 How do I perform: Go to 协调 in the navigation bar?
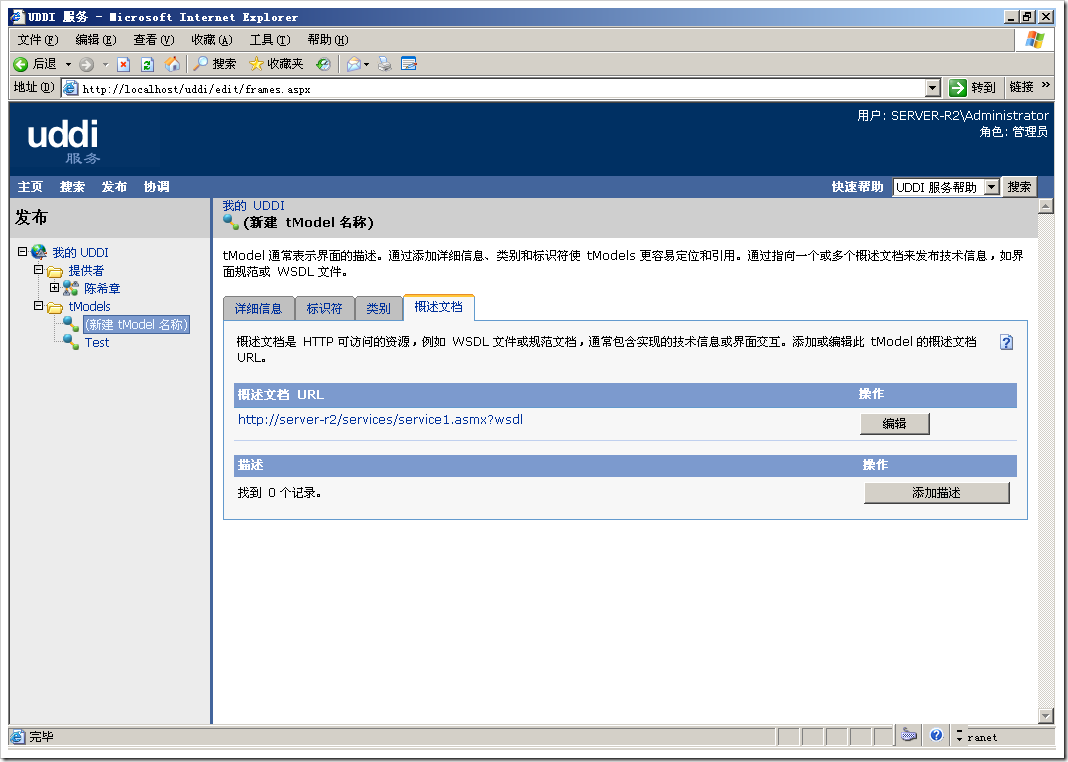coord(157,187)
